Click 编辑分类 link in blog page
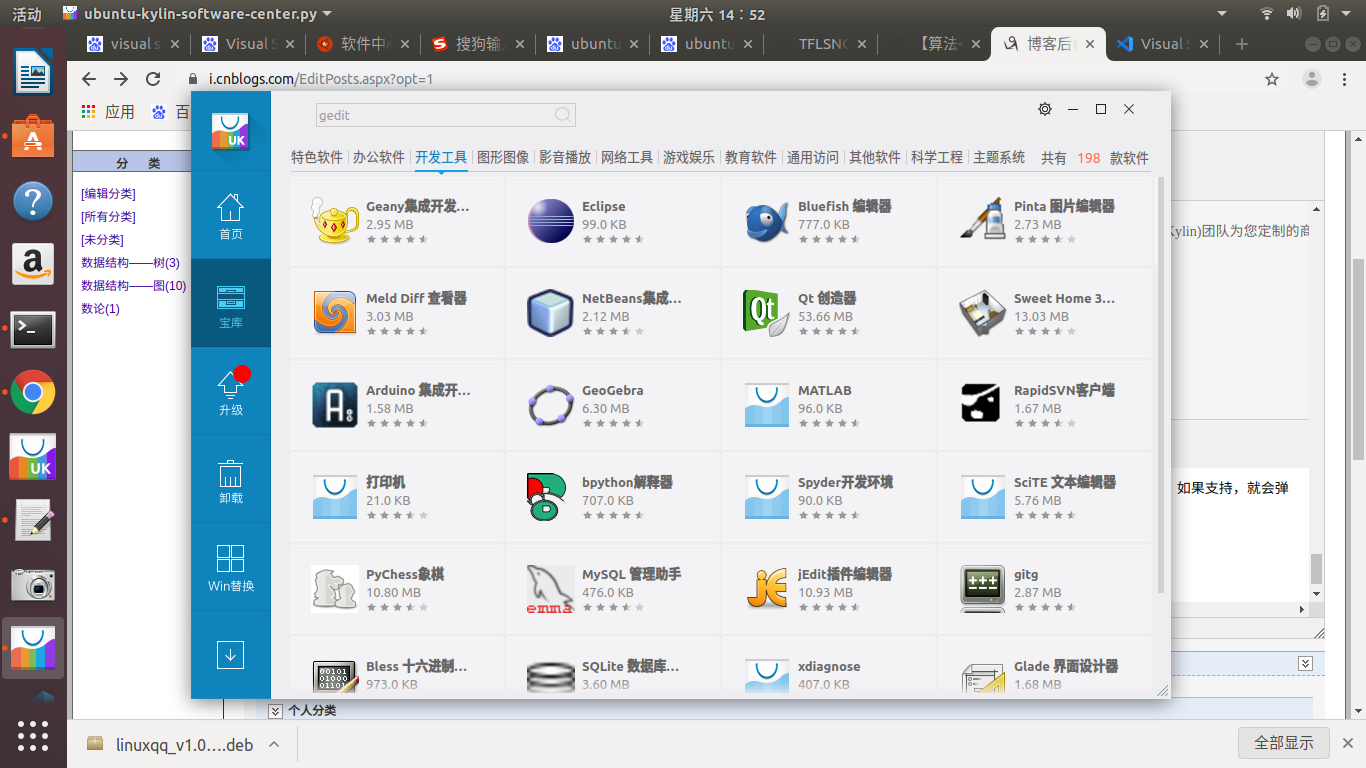Screen dimensions: 1366x768 click(x=108, y=194)
